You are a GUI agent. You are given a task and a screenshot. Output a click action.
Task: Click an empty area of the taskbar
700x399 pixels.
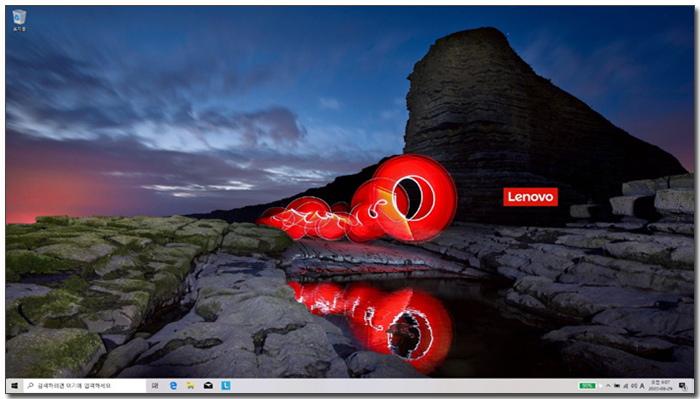click(x=402, y=386)
